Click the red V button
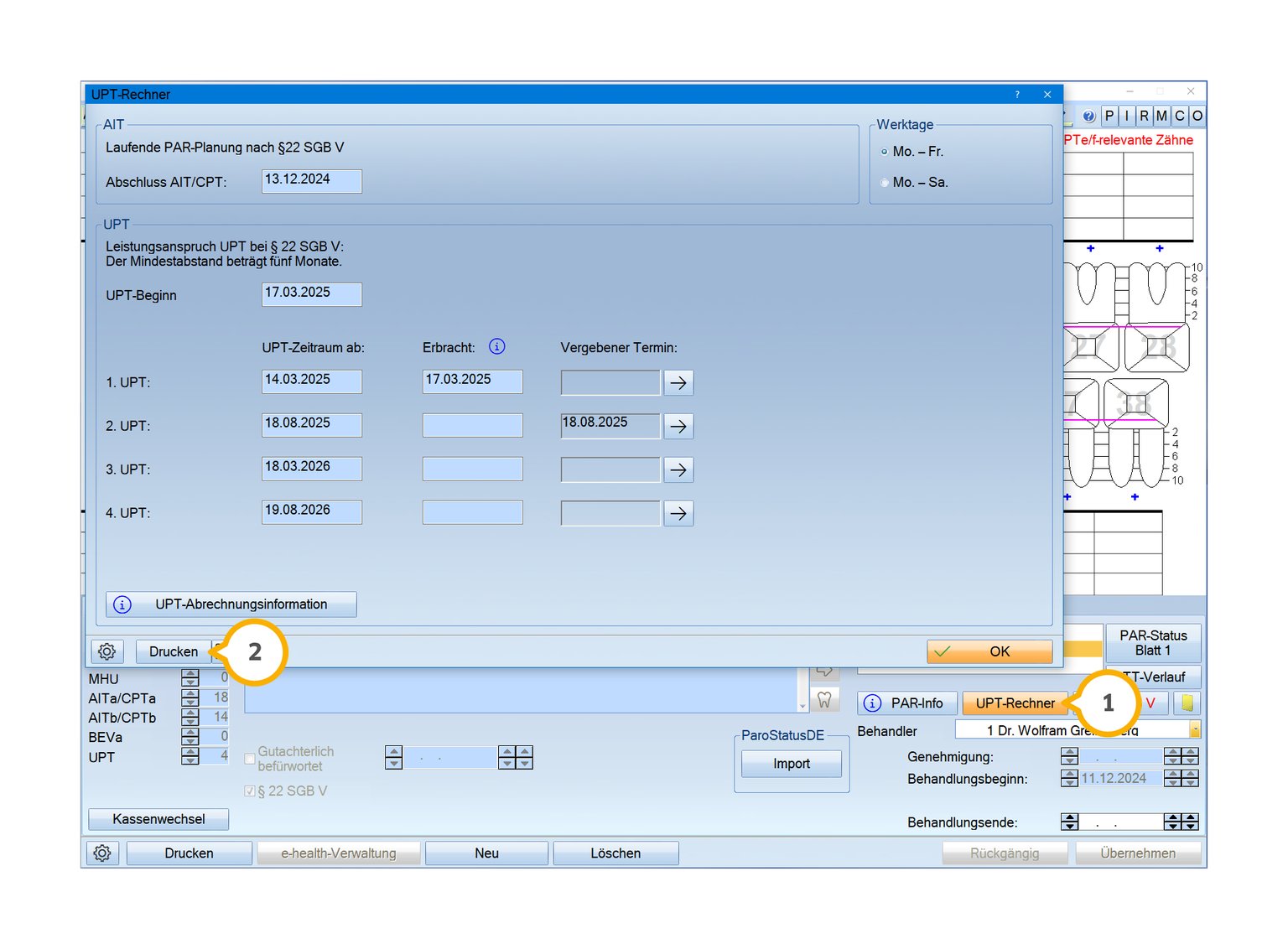 [1151, 703]
